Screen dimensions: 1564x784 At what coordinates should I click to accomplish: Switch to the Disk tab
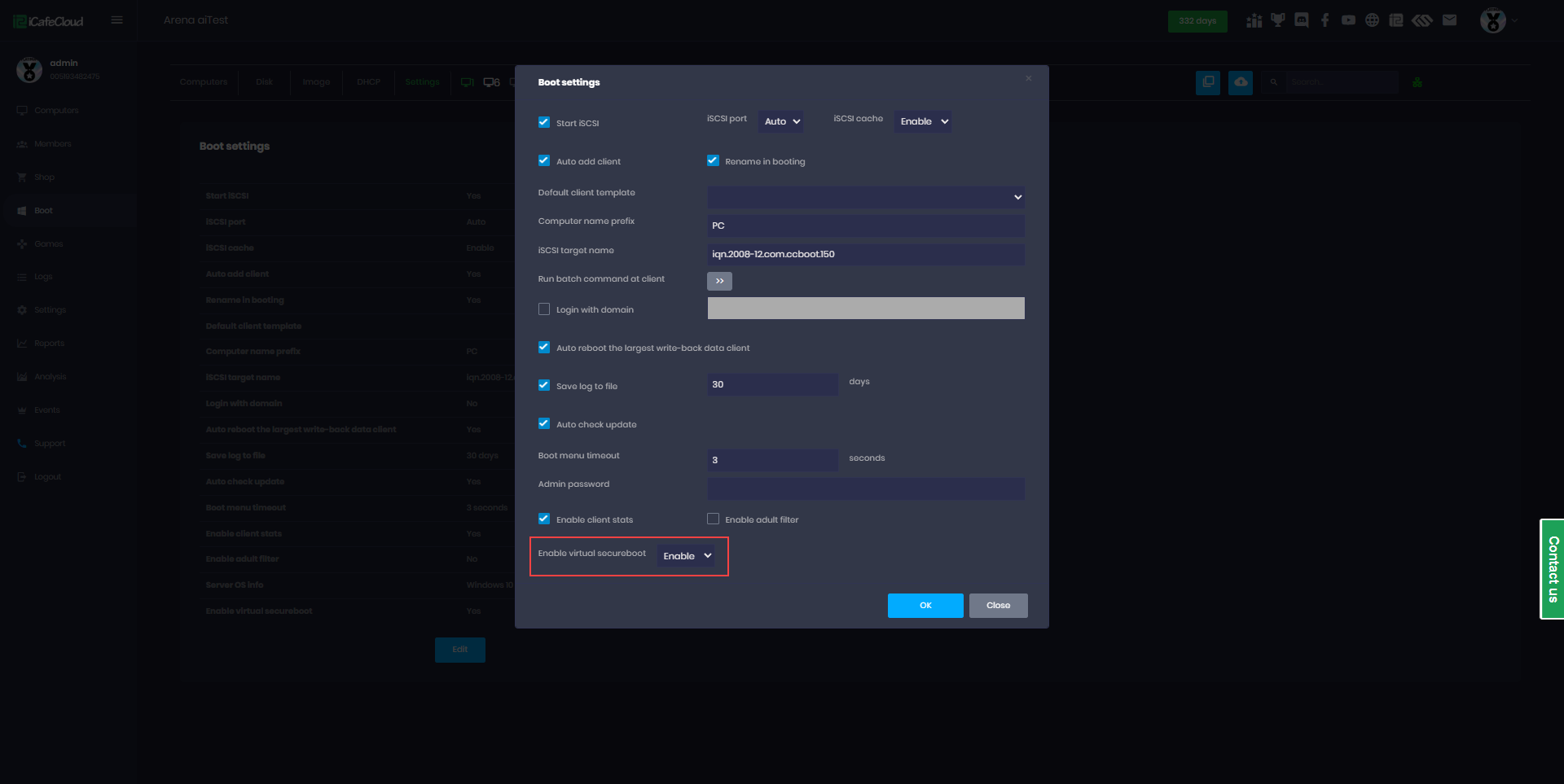click(264, 81)
